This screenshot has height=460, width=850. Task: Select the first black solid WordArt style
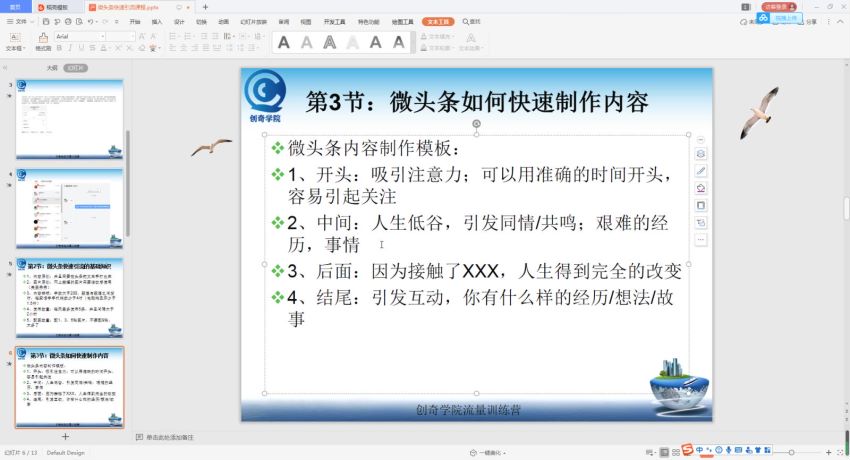pos(284,43)
